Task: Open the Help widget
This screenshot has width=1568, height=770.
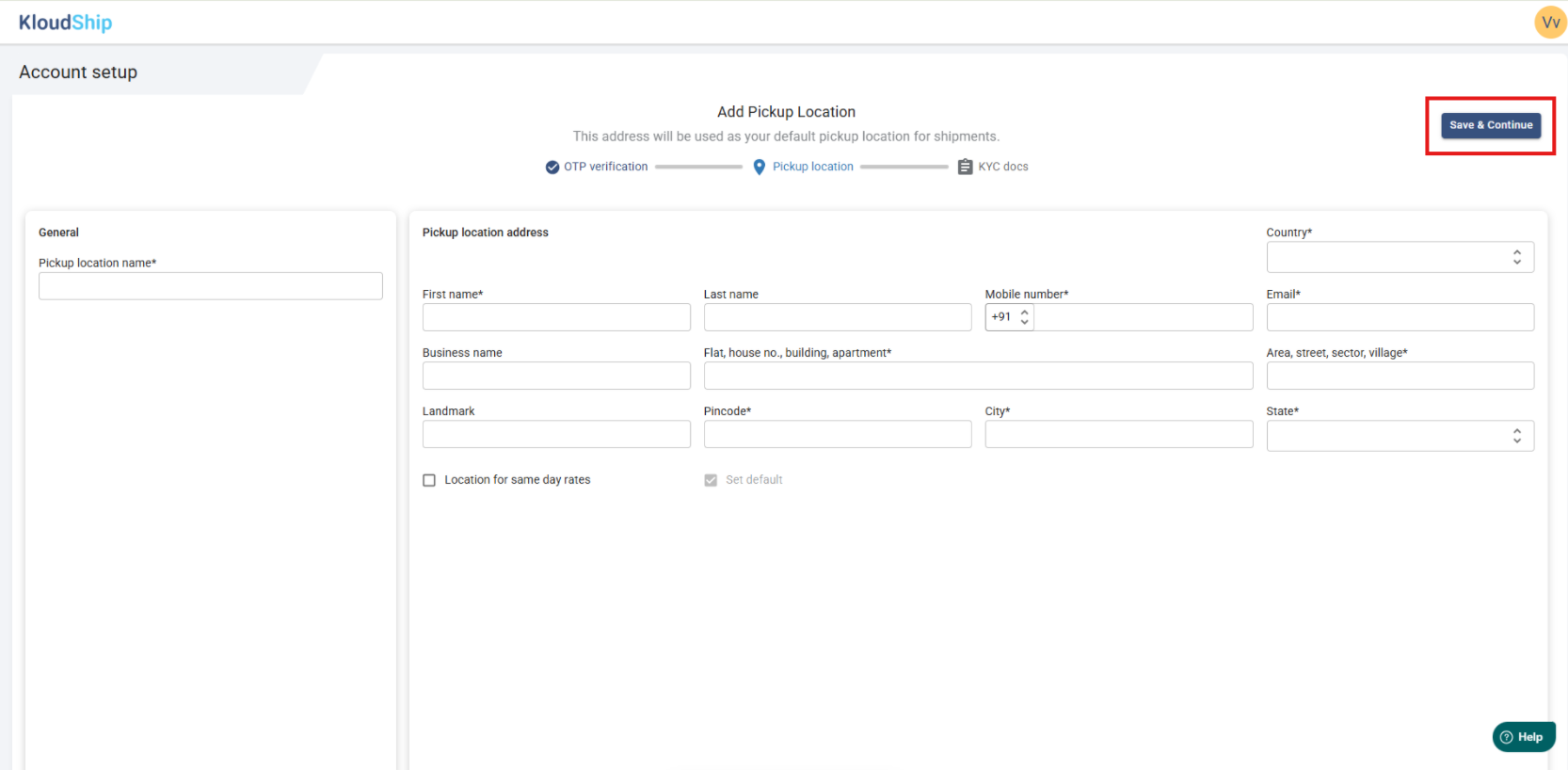Action: tap(1523, 737)
